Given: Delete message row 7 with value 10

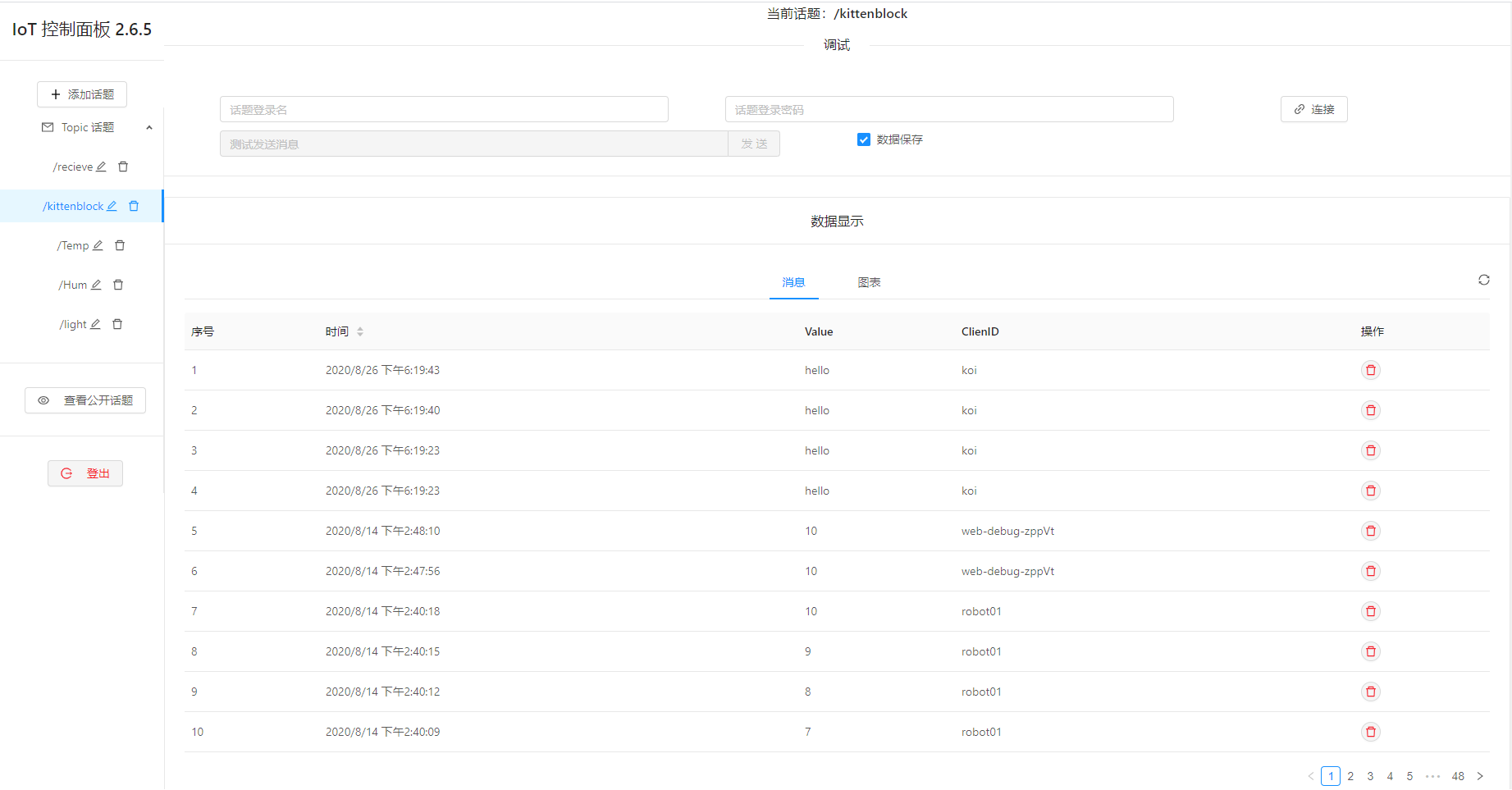Looking at the screenshot, I should pyautogui.click(x=1371, y=611).
